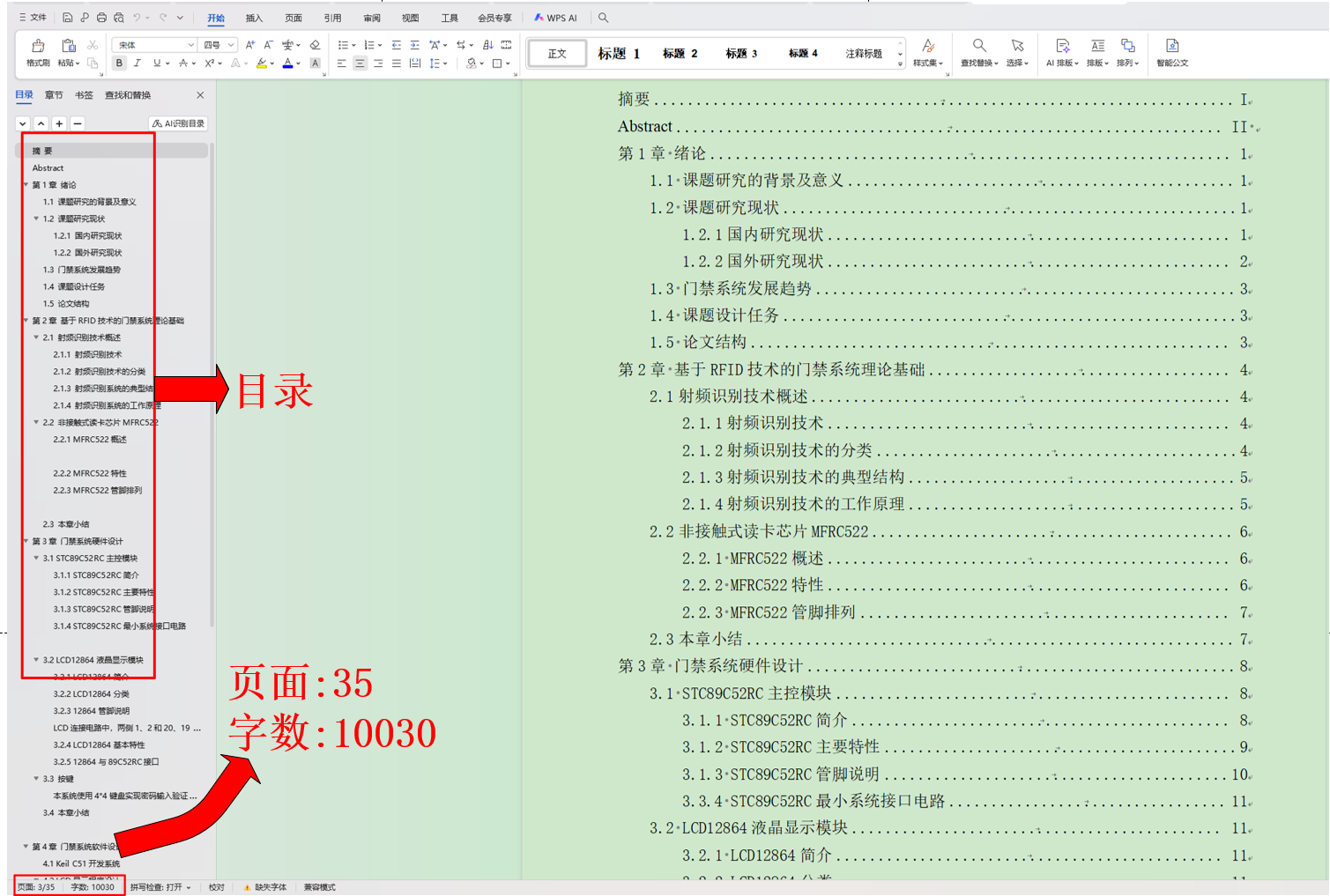
Task: Toggle Bold formatting button
Action: coord(119,63)
